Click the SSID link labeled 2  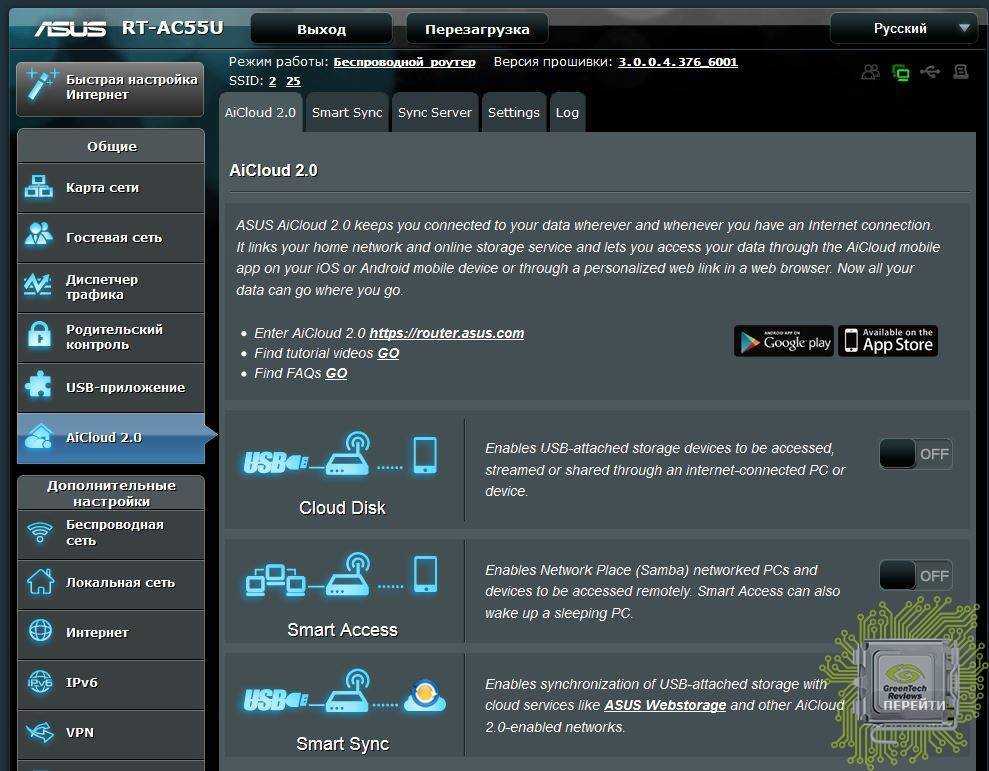[272, 81]
